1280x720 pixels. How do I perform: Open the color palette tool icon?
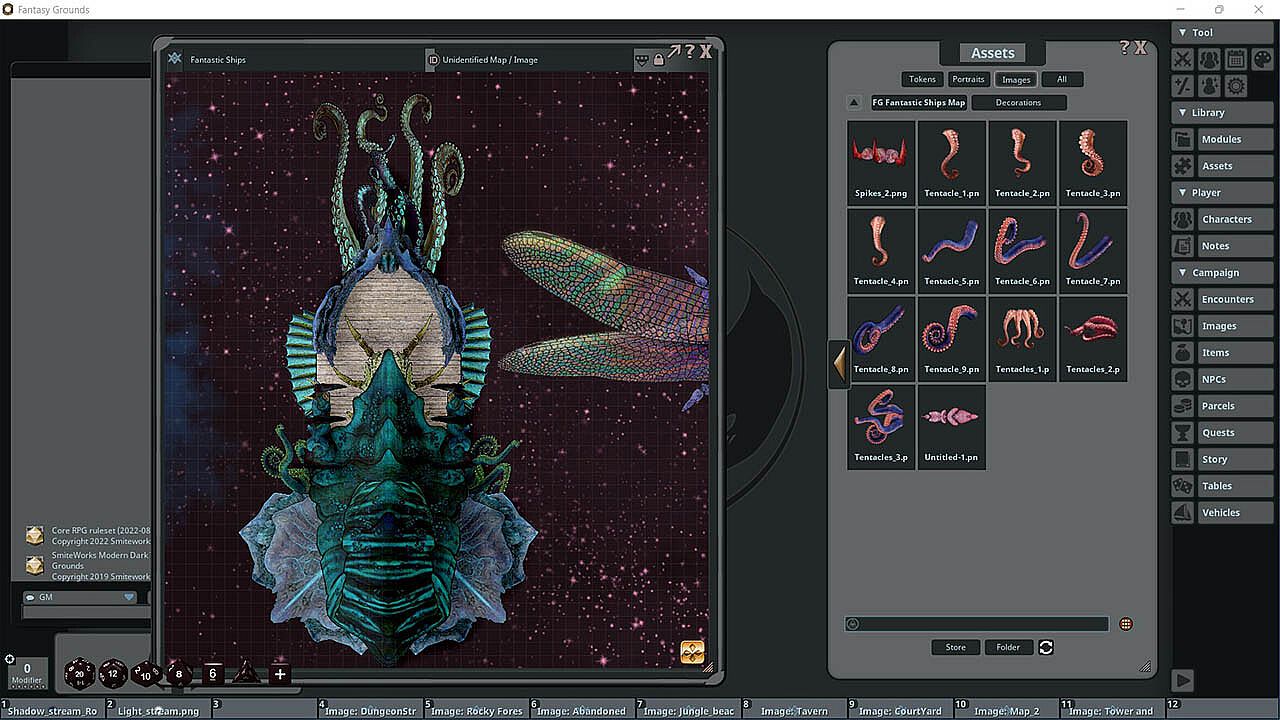1261,60
